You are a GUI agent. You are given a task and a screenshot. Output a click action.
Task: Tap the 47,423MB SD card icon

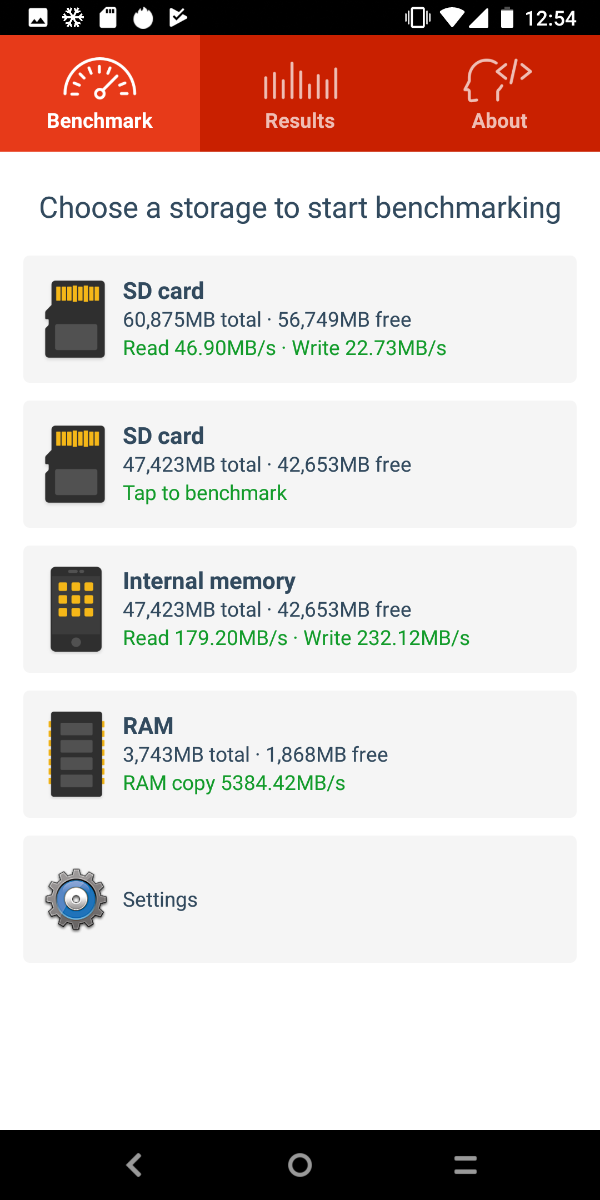75,464
